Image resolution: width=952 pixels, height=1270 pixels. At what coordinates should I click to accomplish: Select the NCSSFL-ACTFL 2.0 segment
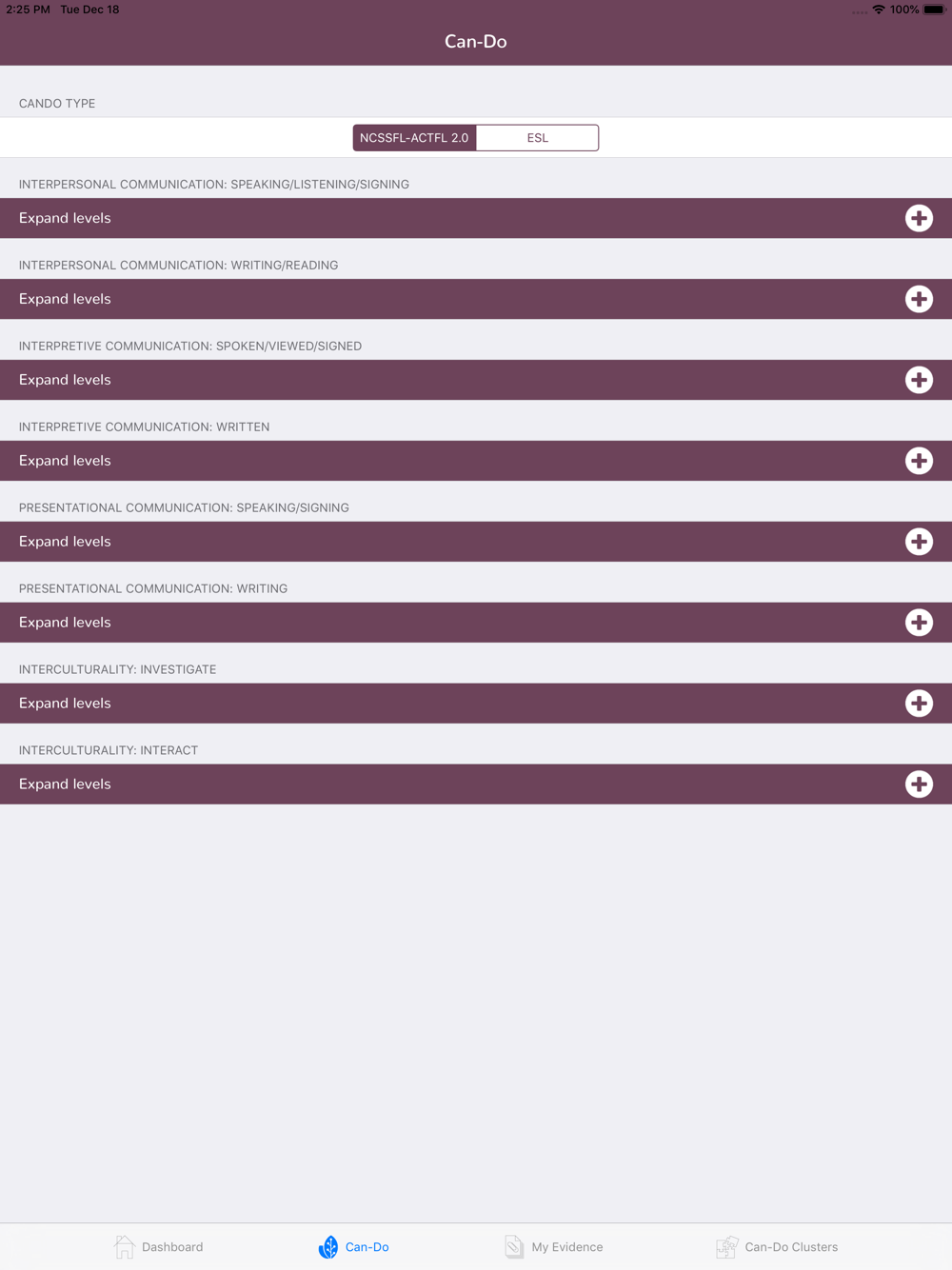[414, 138]
